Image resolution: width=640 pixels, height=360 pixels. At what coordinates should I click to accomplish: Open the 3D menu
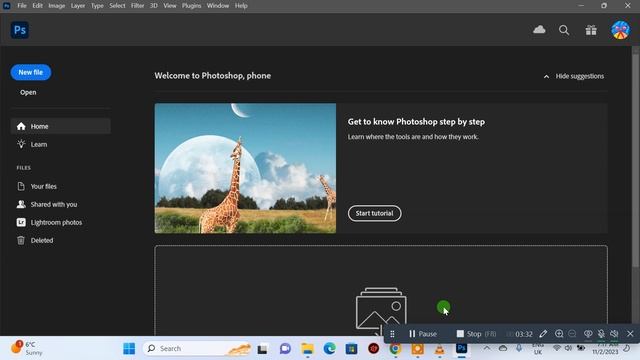tap(153, 6)
